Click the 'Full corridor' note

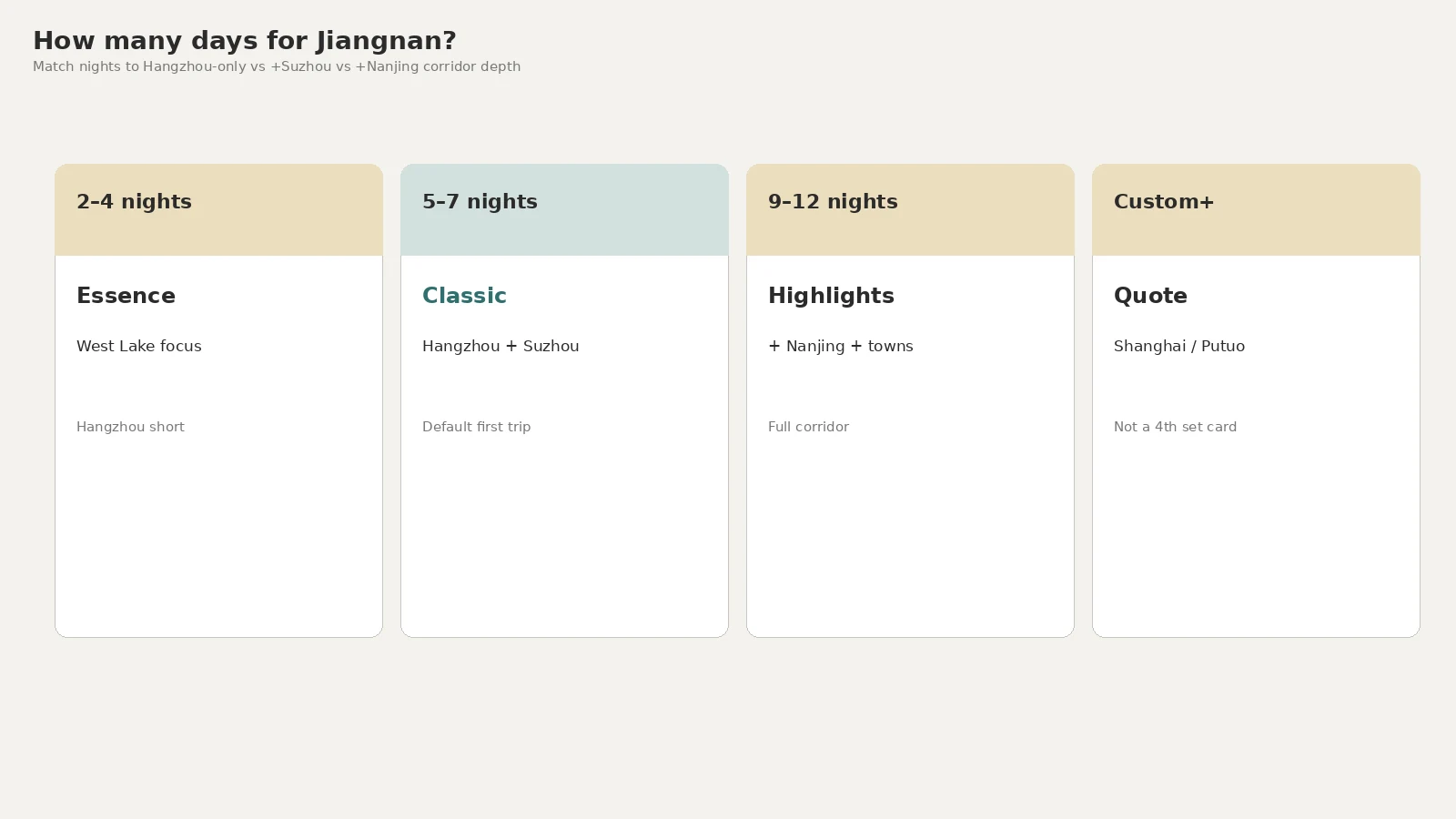[x=808, y=427]
